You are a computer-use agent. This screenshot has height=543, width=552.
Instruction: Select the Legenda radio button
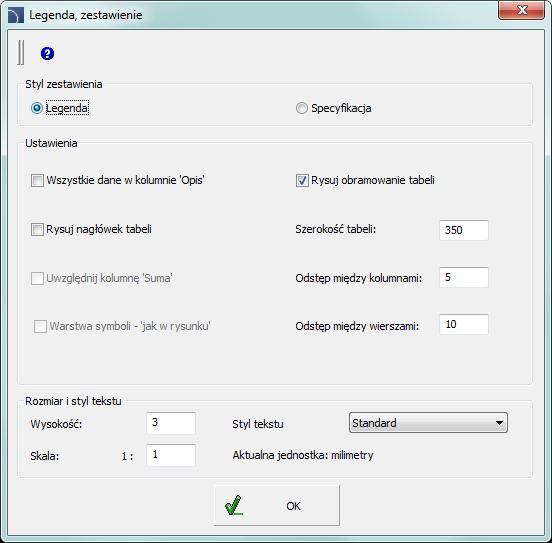point(37,108)
